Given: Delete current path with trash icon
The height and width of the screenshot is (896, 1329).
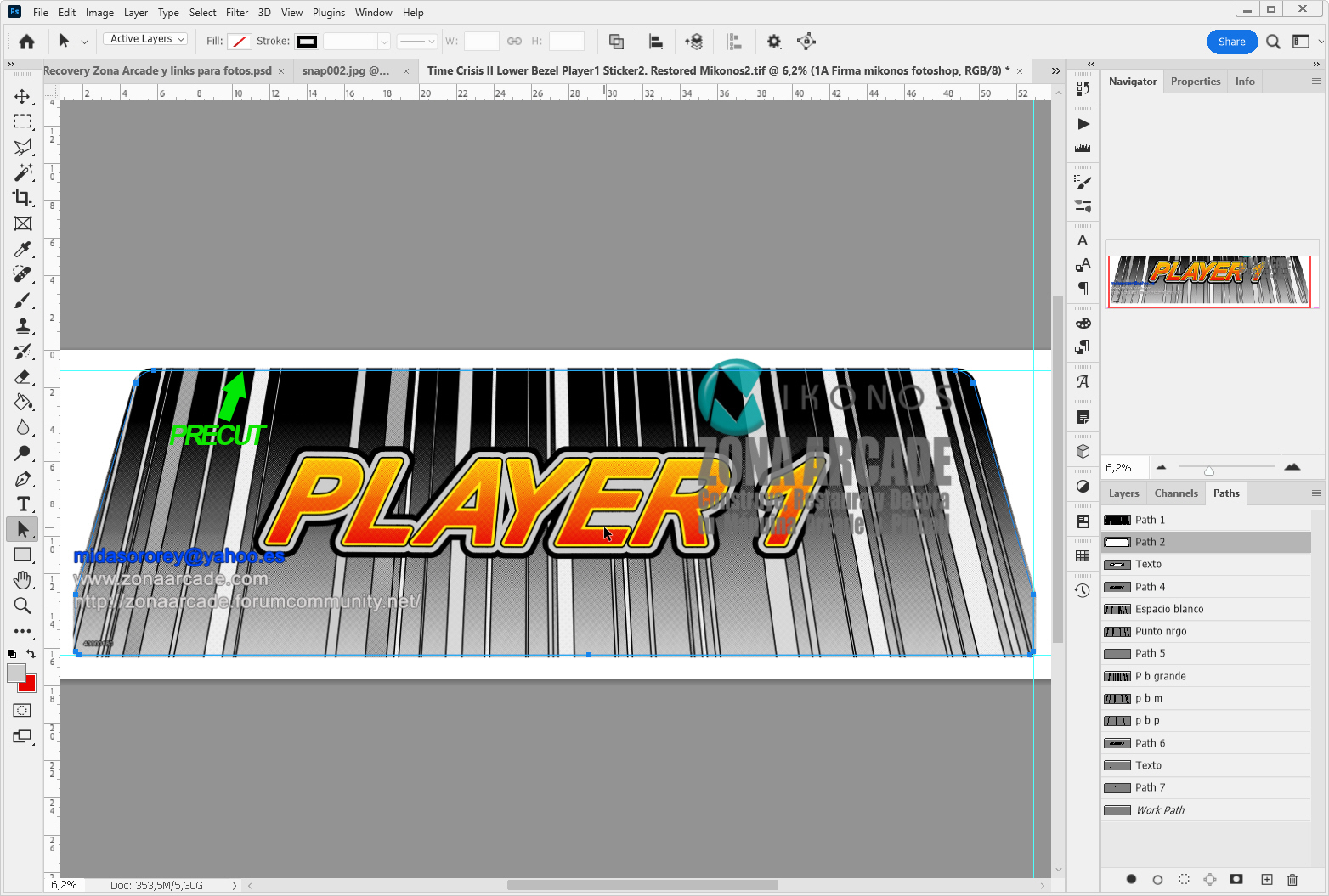Looking at the screenshot, I should point(1292,879).
